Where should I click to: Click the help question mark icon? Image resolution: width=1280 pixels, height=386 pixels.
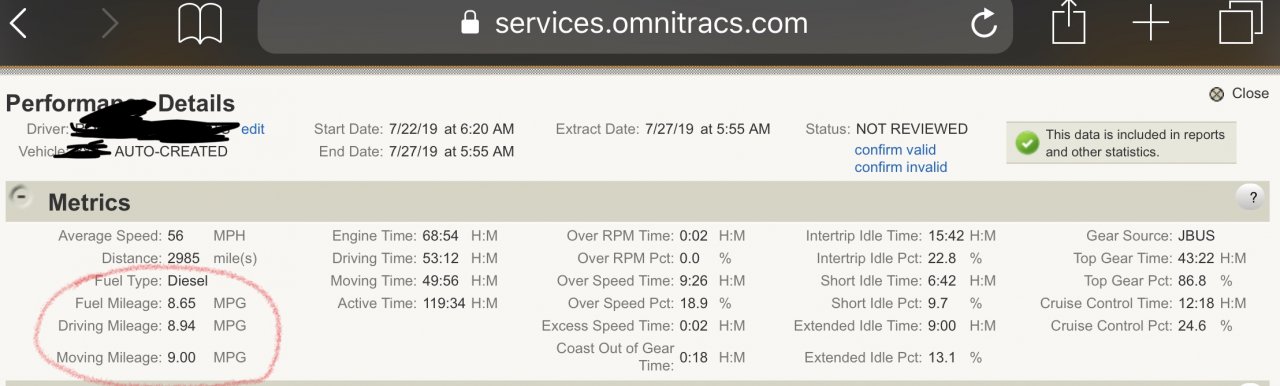click(x=1250, y=198)
